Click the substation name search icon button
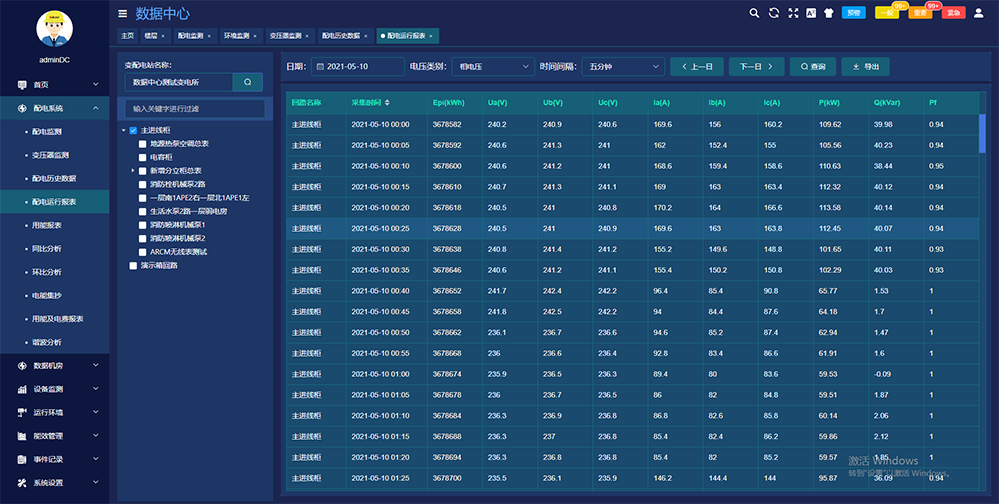Screen dimensions: 1000x504 tap(248, 82)
